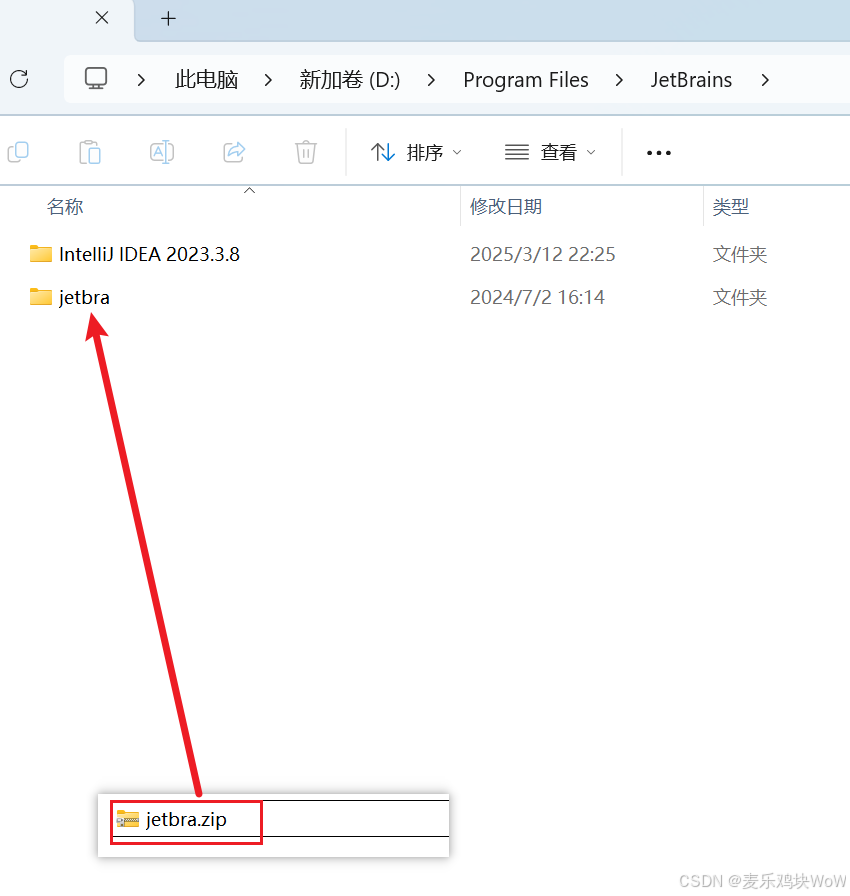
Task: Click the paste clipboard icon
Action: click(x=90, y=152)
